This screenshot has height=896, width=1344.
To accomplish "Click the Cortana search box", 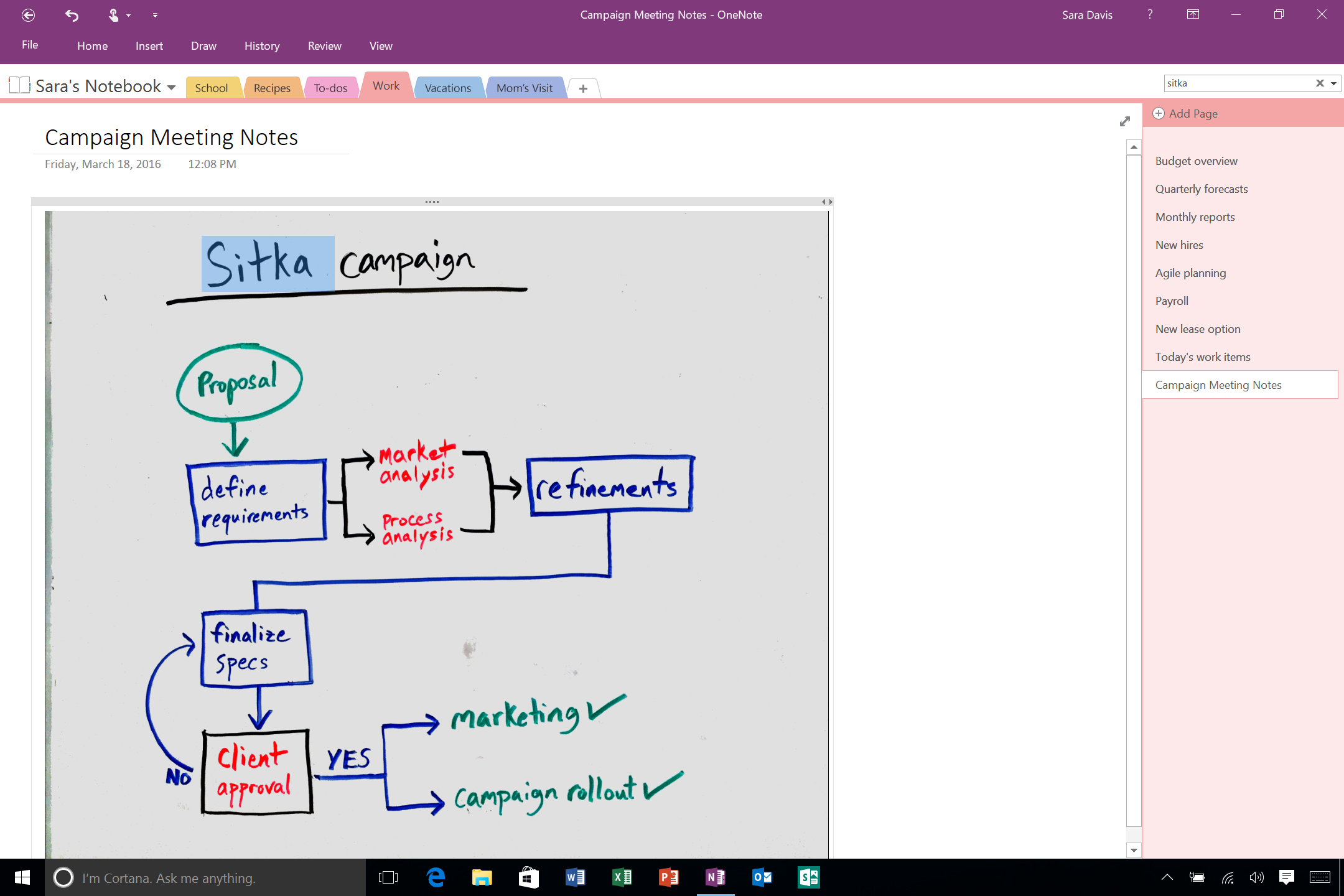I will tap(205, 878).
